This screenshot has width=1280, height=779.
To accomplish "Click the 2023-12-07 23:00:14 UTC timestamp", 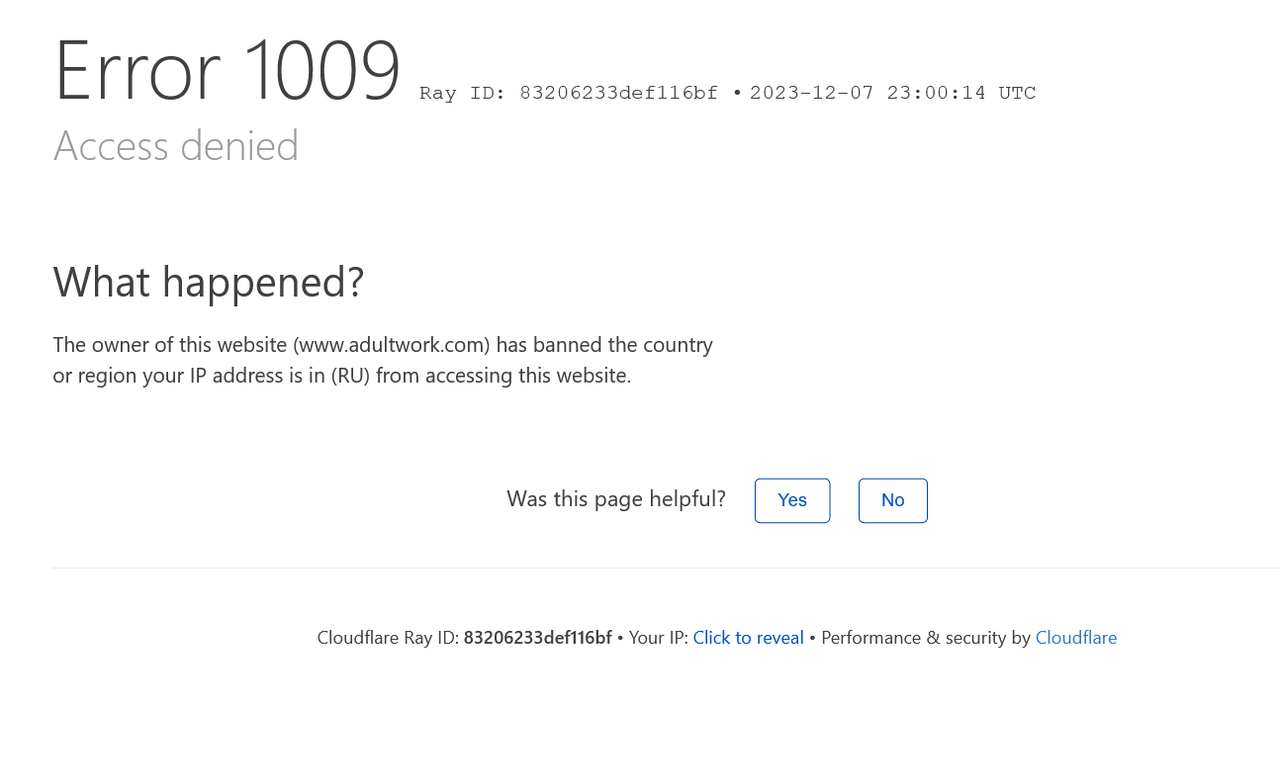I will 892,93.
